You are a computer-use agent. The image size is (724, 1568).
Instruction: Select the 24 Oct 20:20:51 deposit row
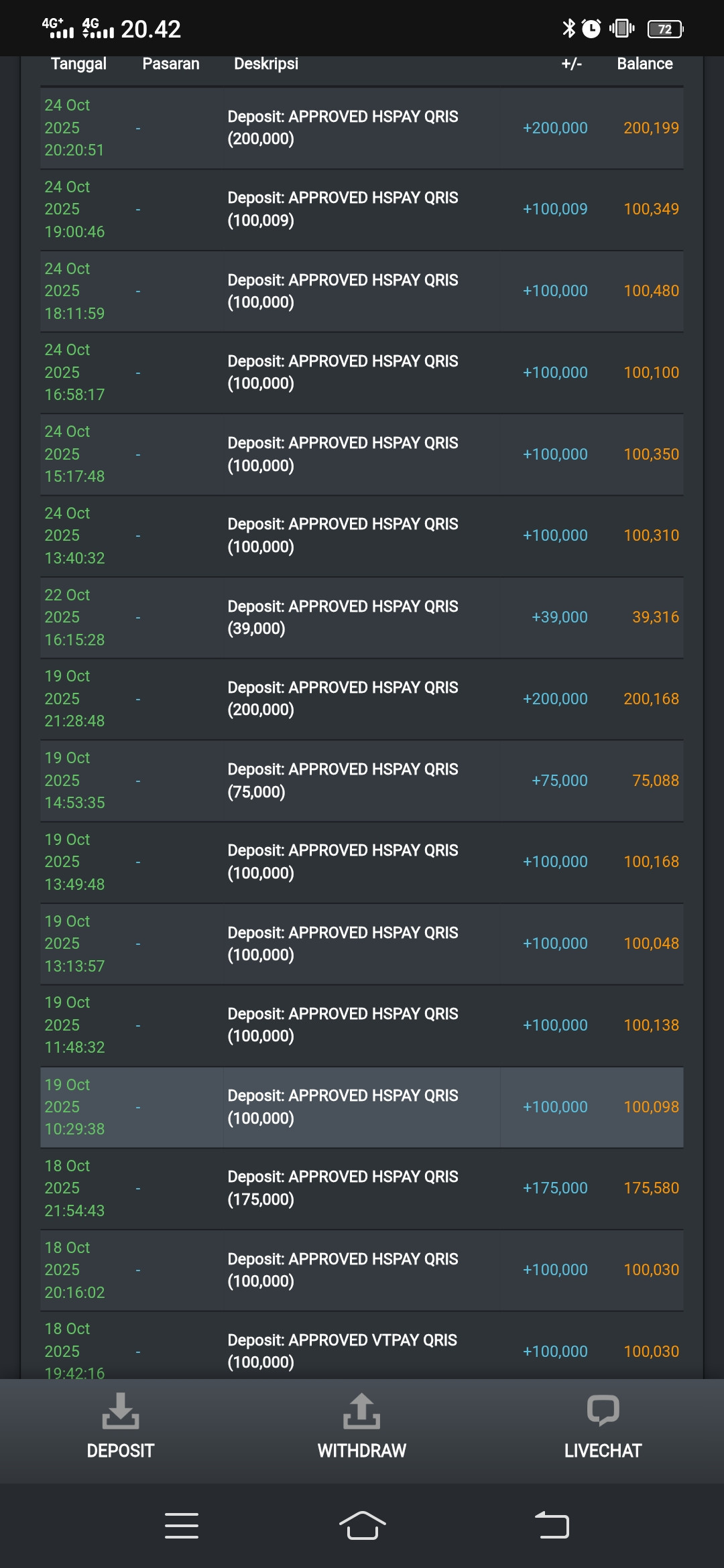click(x=362, y=127)
